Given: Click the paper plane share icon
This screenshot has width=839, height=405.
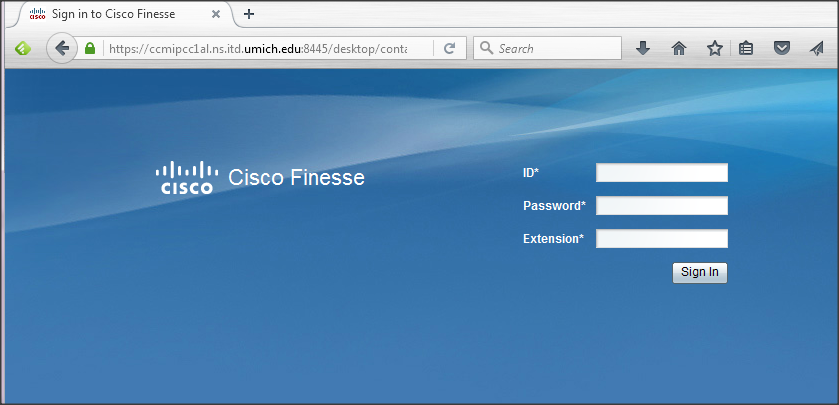Looking at the screenshot, I should [817, 49].
